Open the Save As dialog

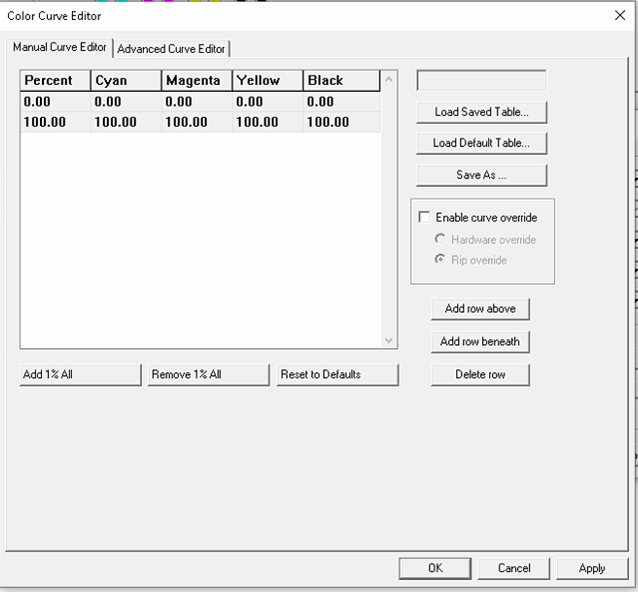[x=481, y=175]
